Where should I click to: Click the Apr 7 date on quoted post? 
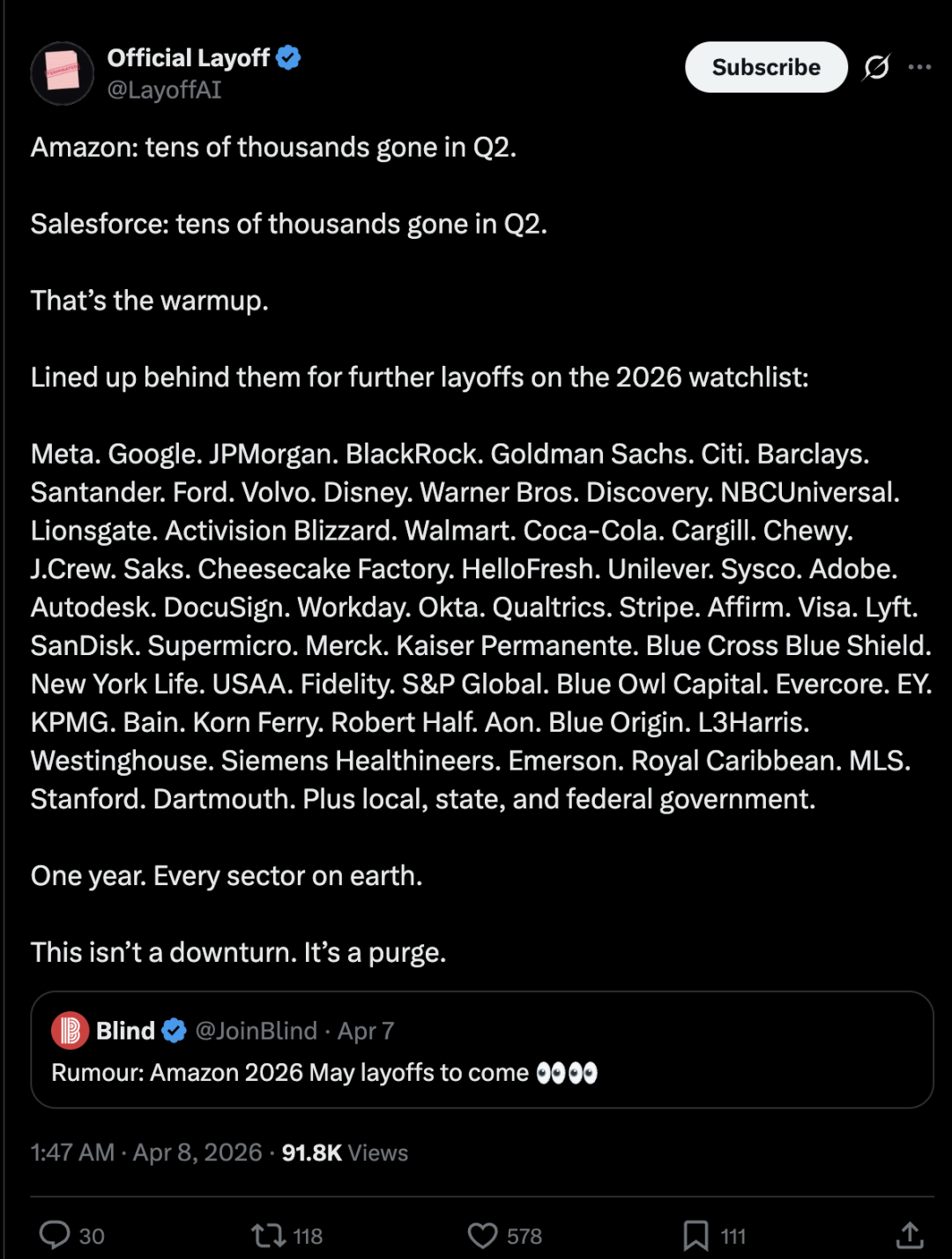(366, 1031)
